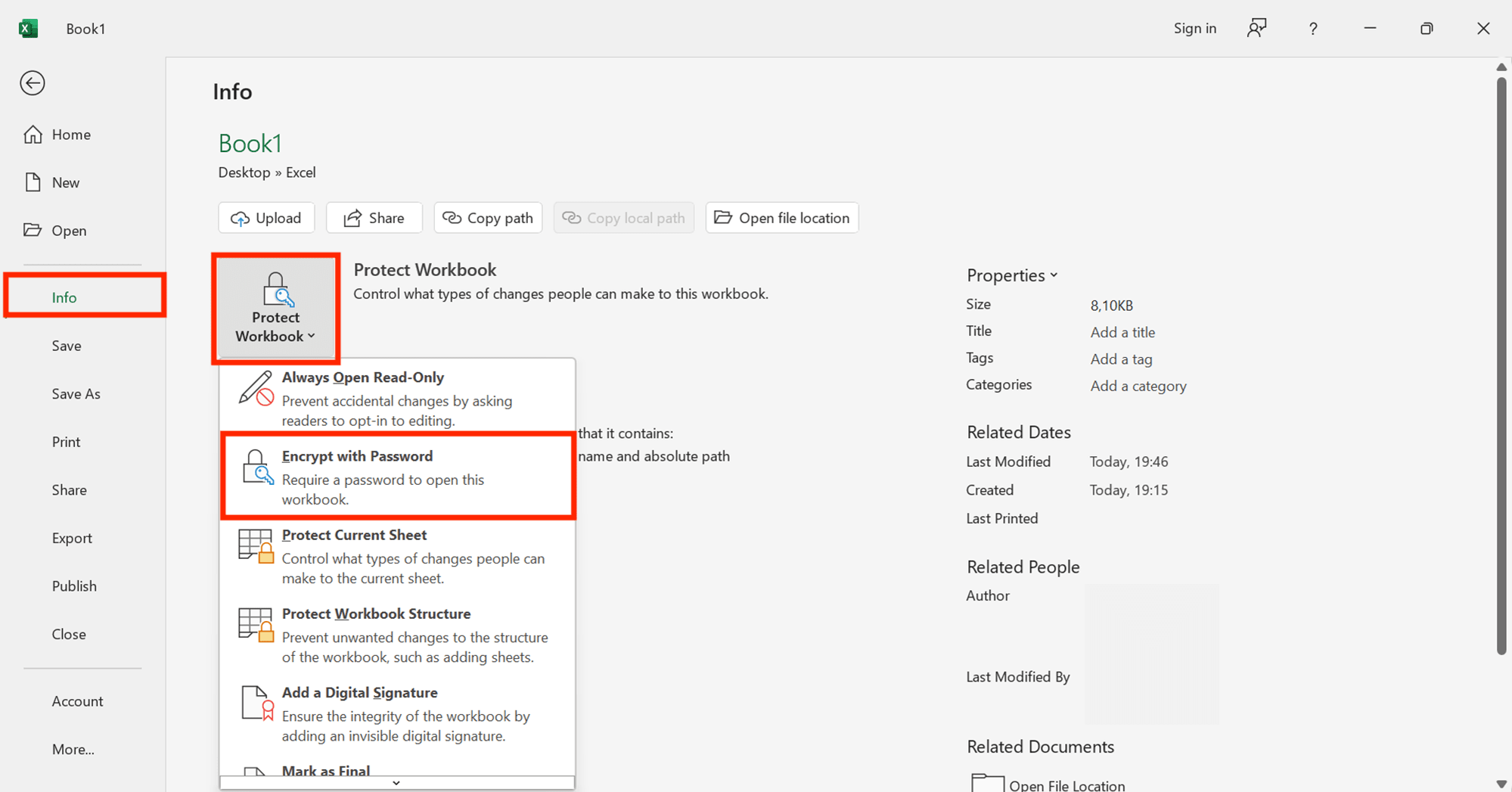The height and width of the screenshot is (792, 1512).
Task: Click the share arrow icon on the Share button
Action: pyautogui.click(x=352, y=219)
